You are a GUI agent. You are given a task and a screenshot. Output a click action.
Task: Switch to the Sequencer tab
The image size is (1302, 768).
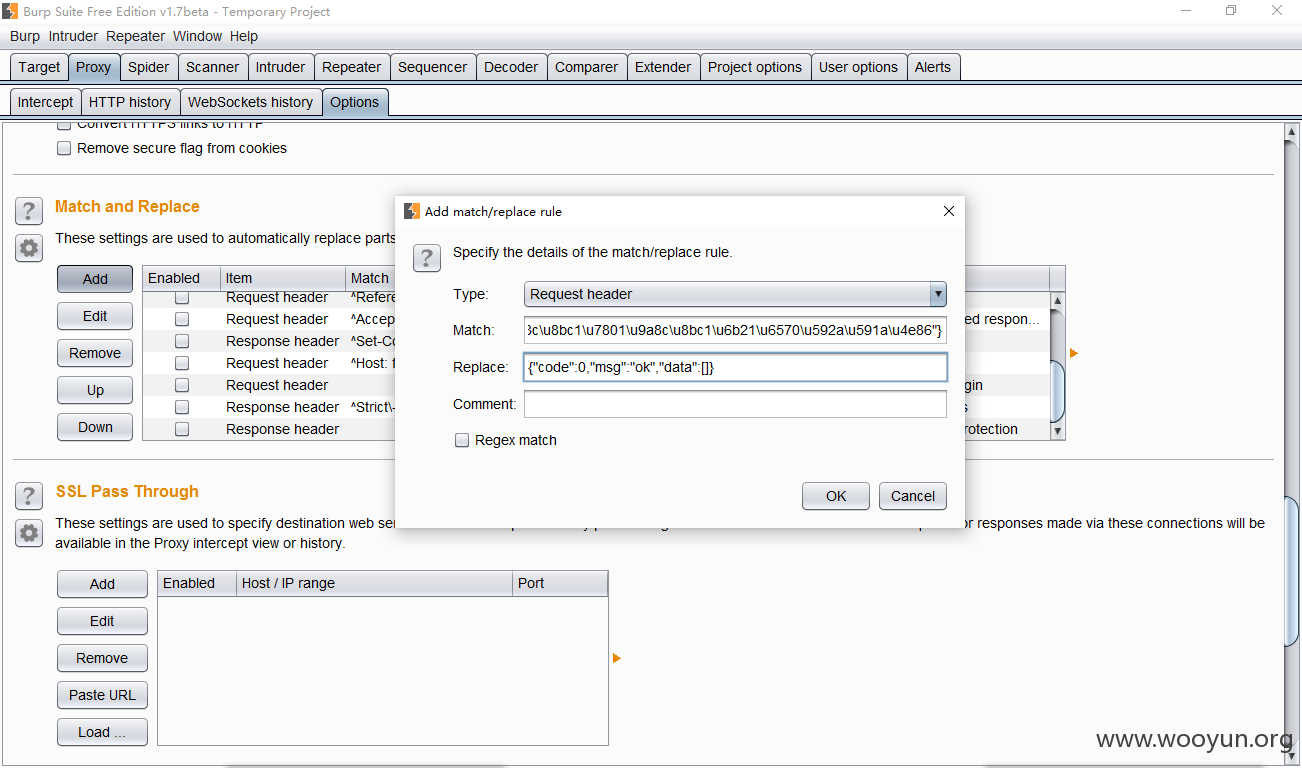point(432,67)
